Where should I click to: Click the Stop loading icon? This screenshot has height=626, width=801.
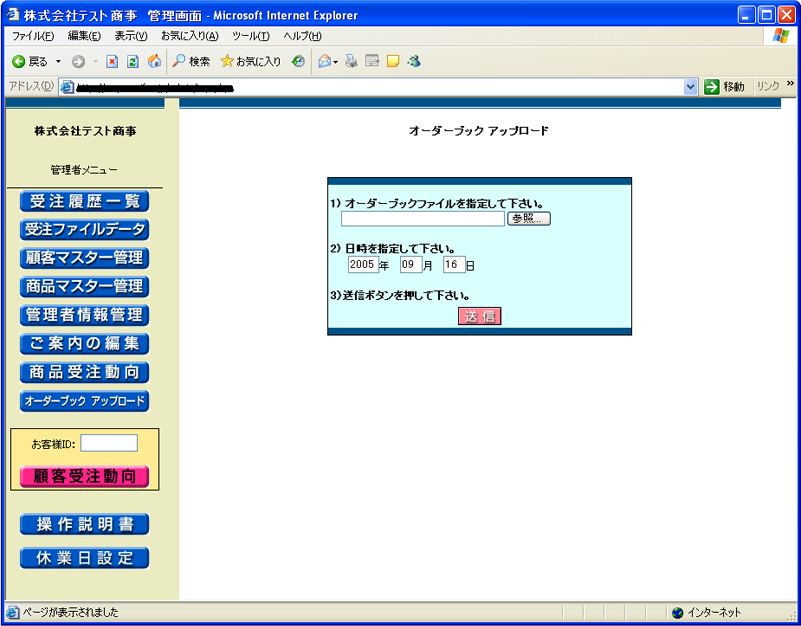coord(112,61)
